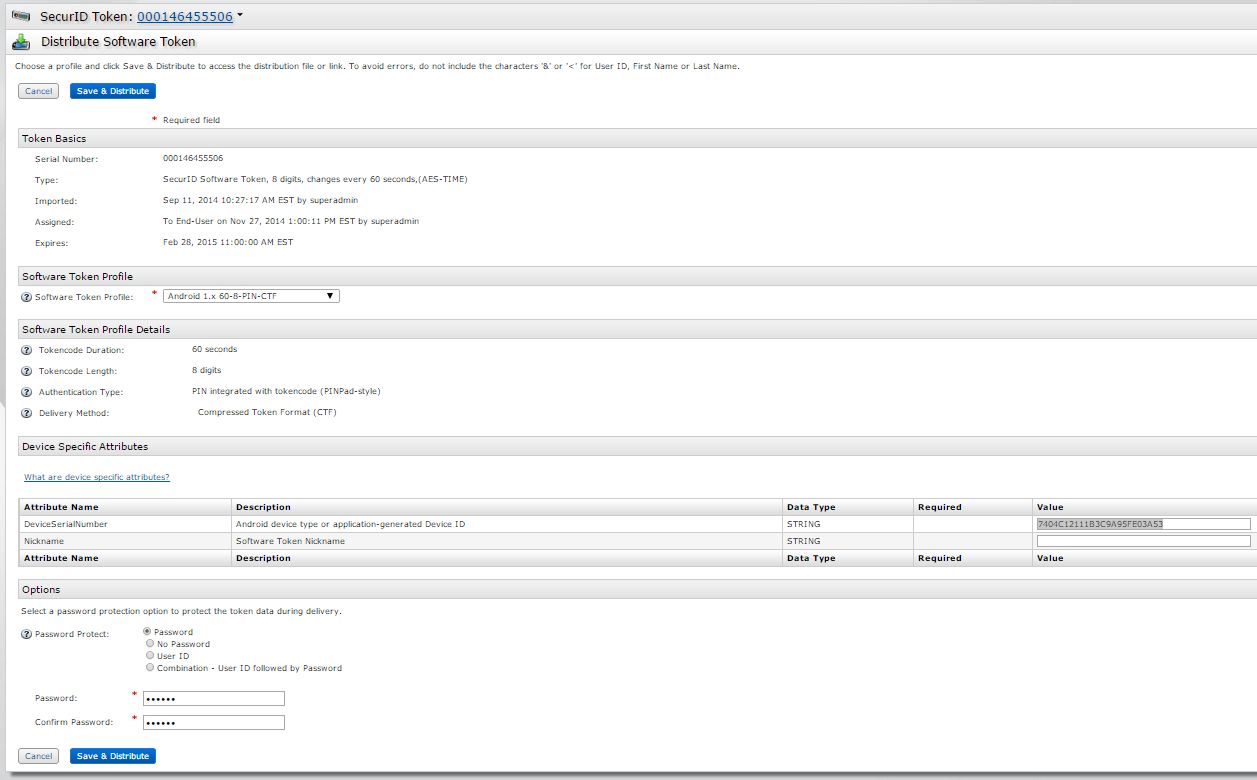Open help icon for Tokencode Length
Screen dimensions: 1257x780
click(26, 371)
